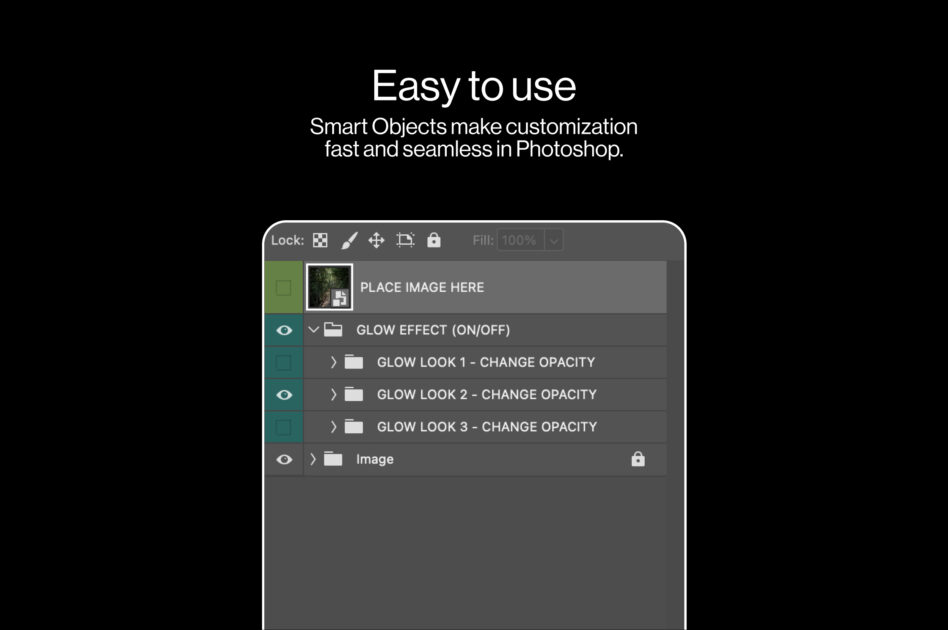The image size is (948, 630).
Task: Expand the GLOW LOOK 3 group
Action: (333, 427)
